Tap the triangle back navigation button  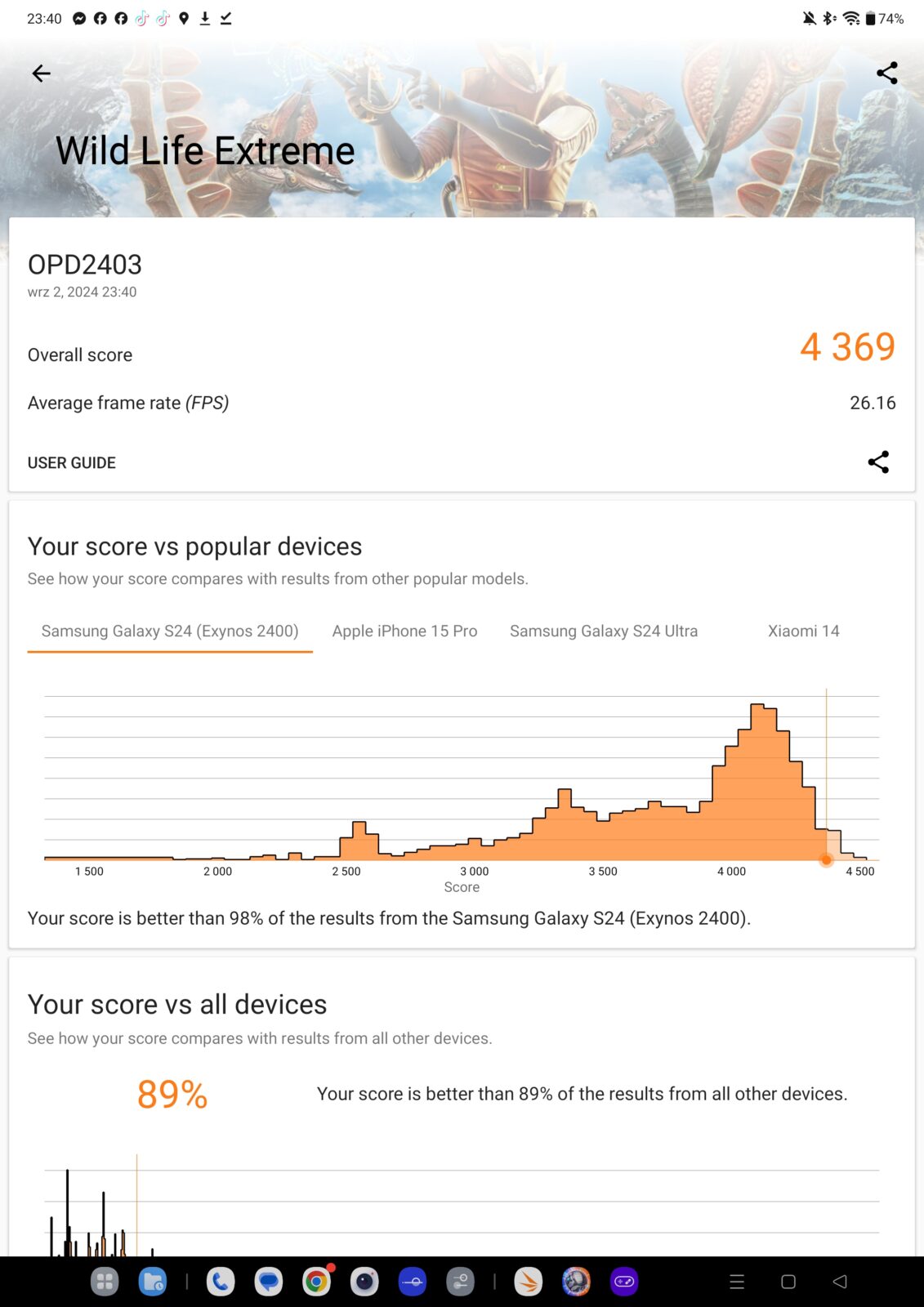pyautogui.click(x=839, y=1282)
